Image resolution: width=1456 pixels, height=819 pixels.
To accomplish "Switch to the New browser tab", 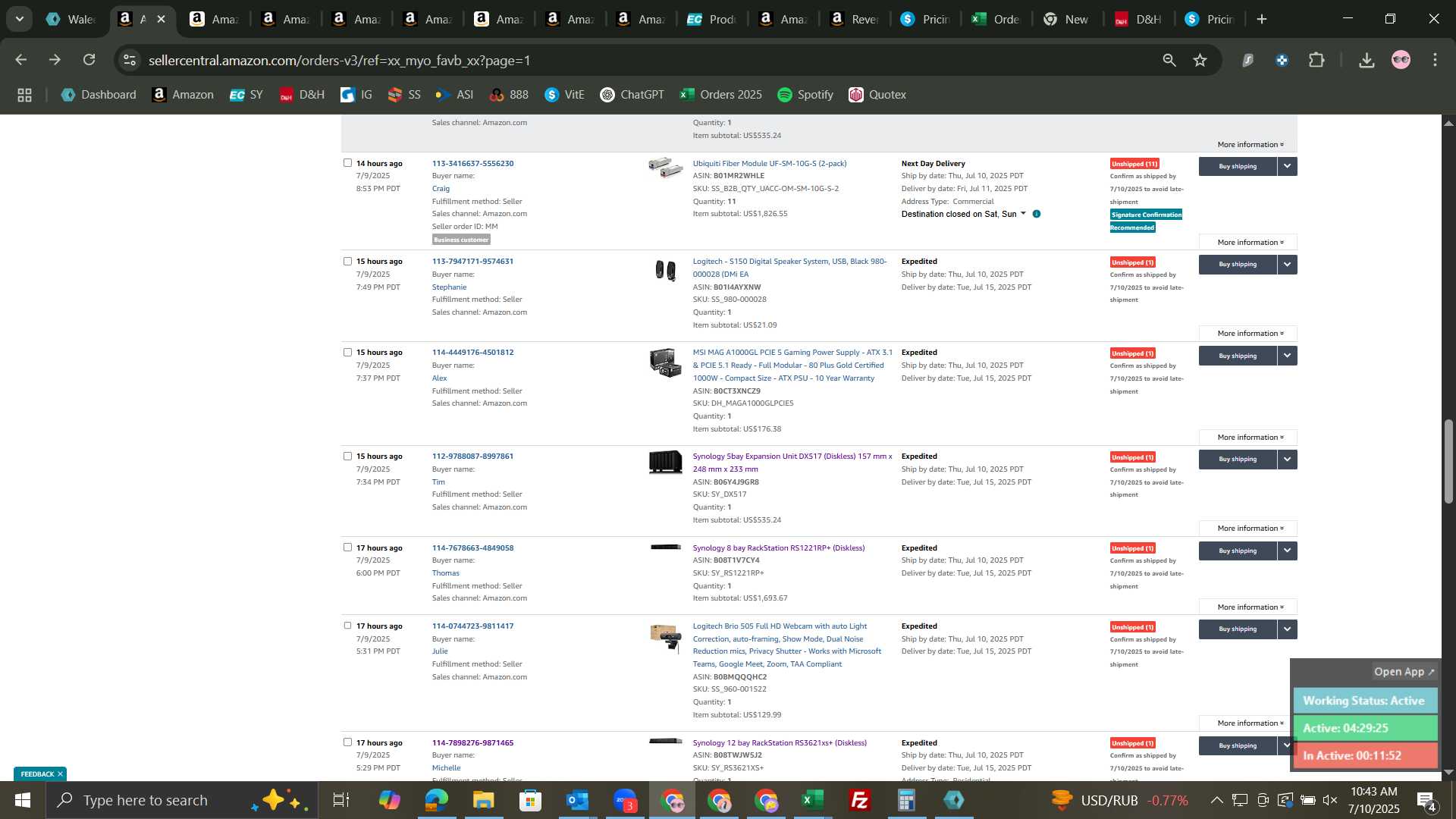I will (1068, 19).
